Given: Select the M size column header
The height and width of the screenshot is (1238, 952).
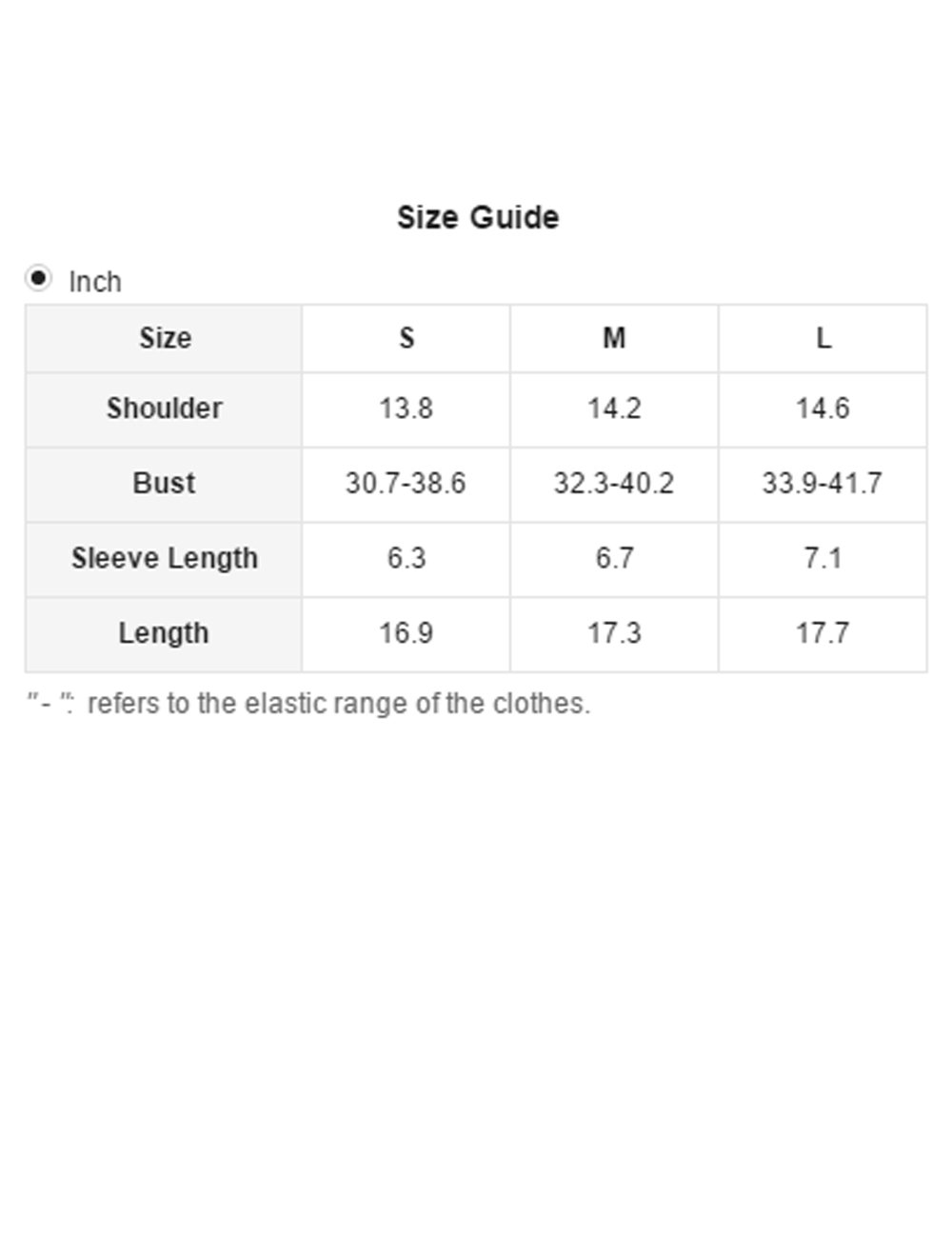Looking at the screenshot, I should click(615, 339).
